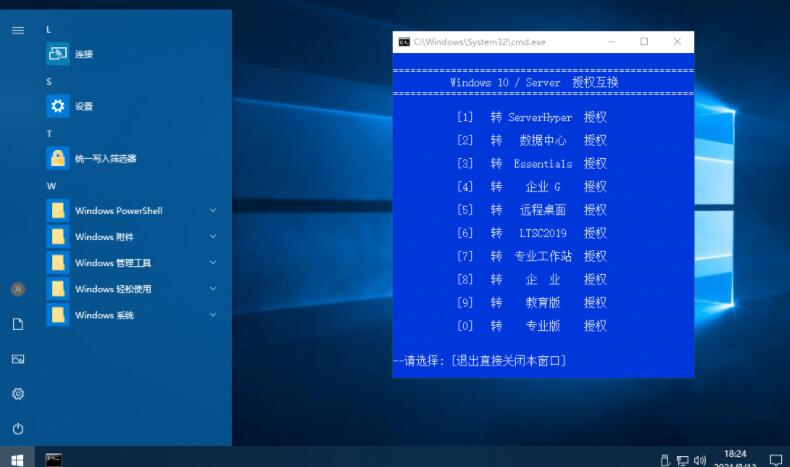Click the cmd.exe window title text
This screenshot has width=790, height=467.
click(x=480, y=42)
